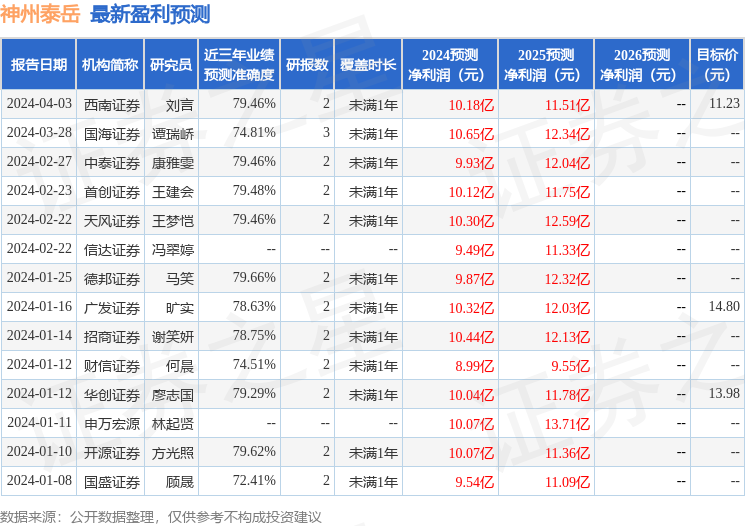Click 2024 profit value 8.99亿

(475, 366)
